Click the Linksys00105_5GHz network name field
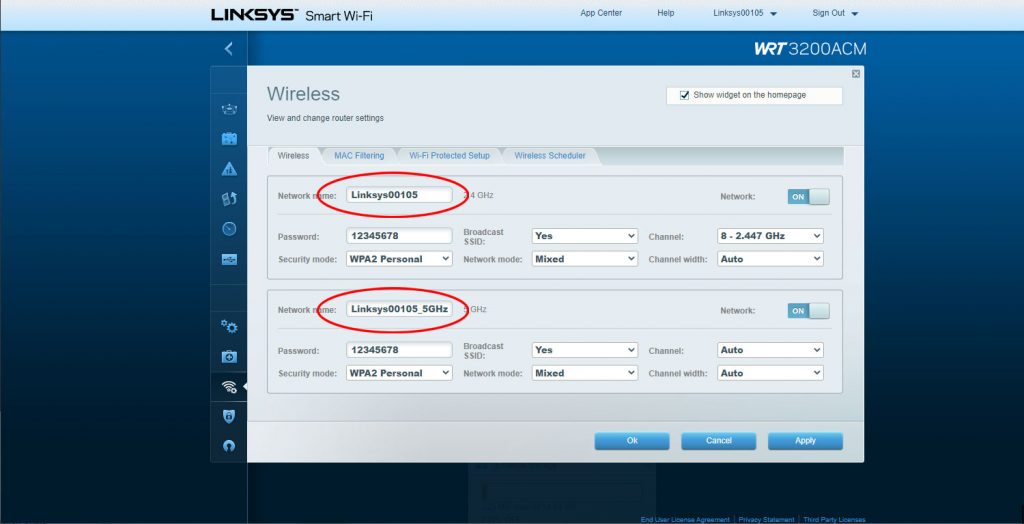This screenshot has width=1024, height=524. [x=399, y=309]
